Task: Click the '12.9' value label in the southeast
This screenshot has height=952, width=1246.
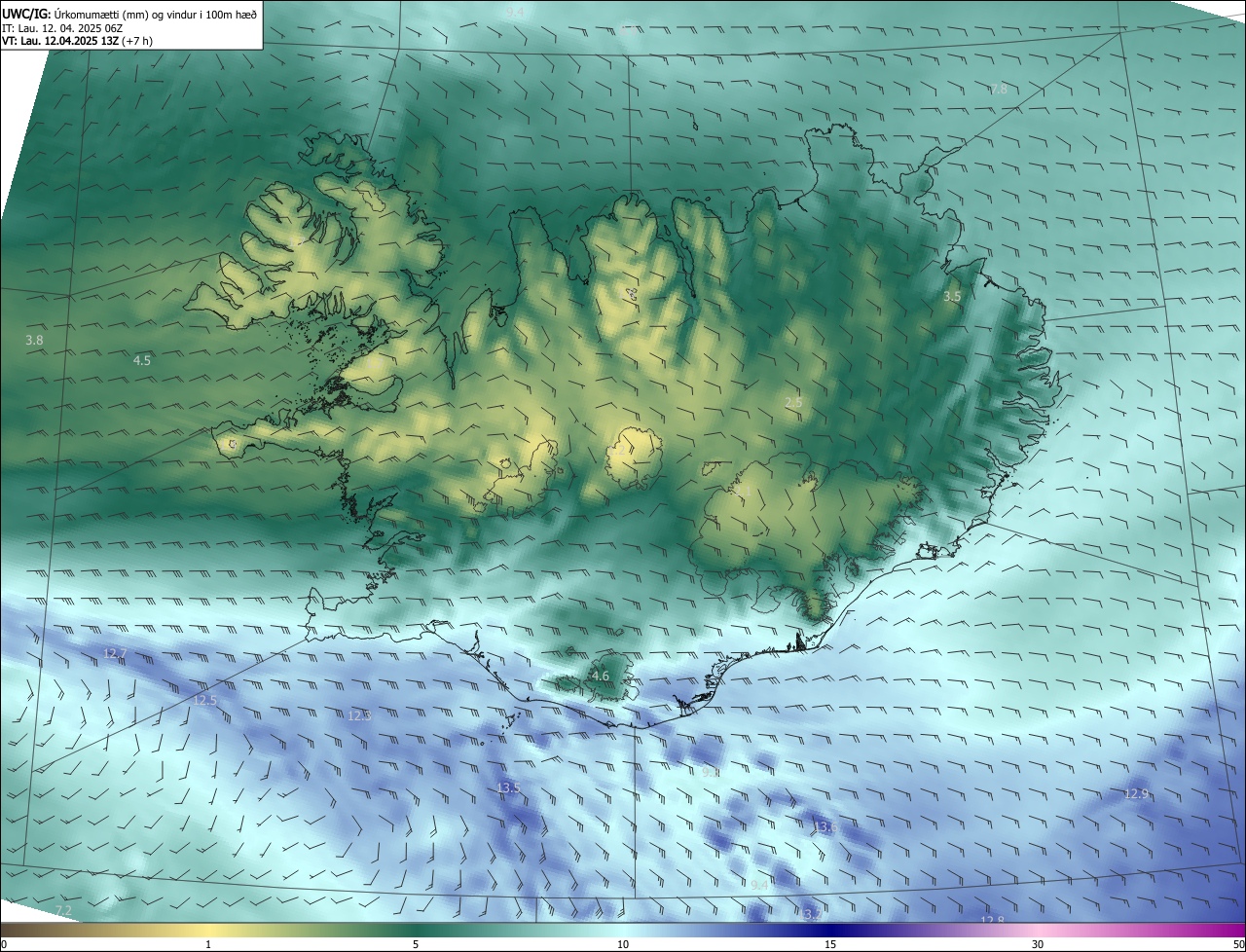Action: point(1136,794)
